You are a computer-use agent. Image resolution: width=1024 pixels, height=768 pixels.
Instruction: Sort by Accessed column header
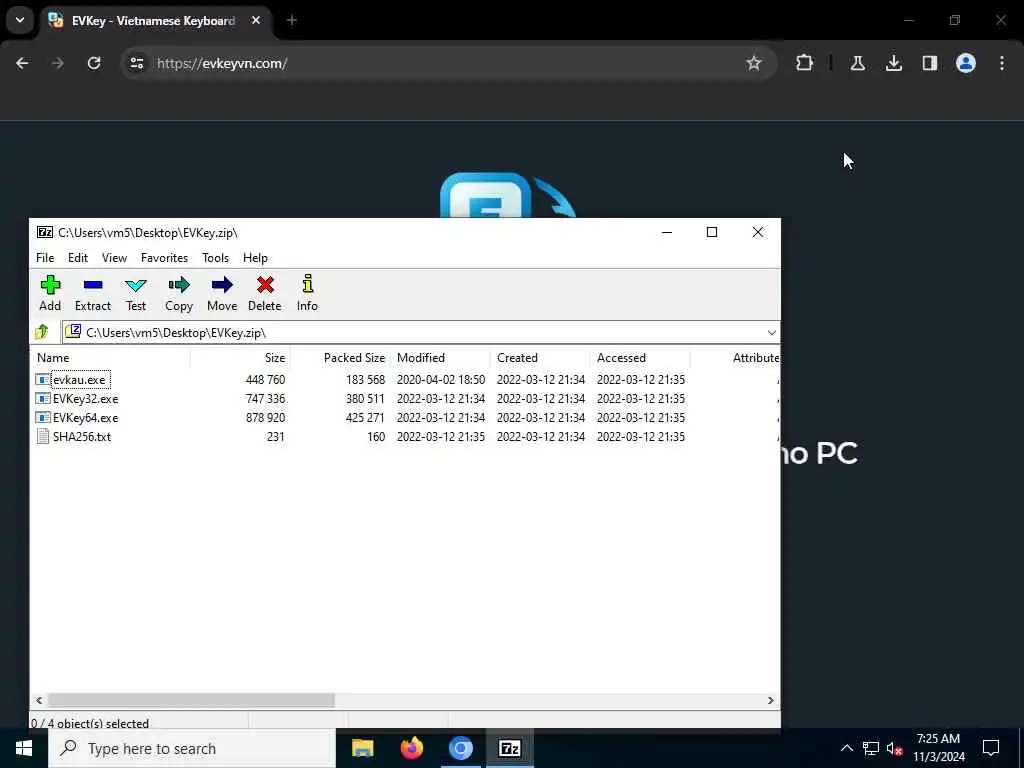tap(639, 358)
